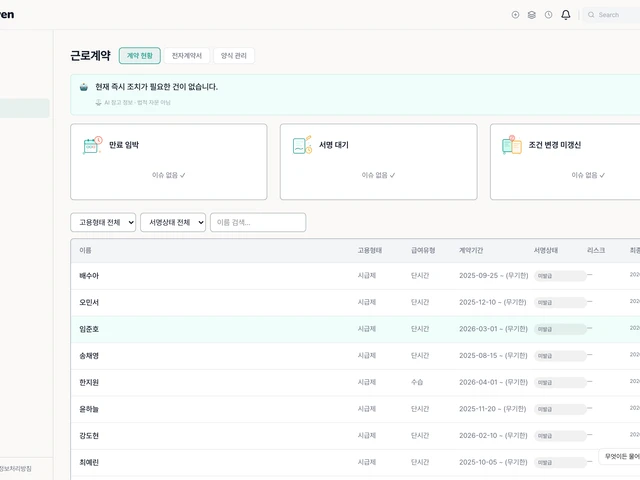Click the 수습 pay type in 한지원's row
This screenshot has width=640, height=480.
[417, 382]
